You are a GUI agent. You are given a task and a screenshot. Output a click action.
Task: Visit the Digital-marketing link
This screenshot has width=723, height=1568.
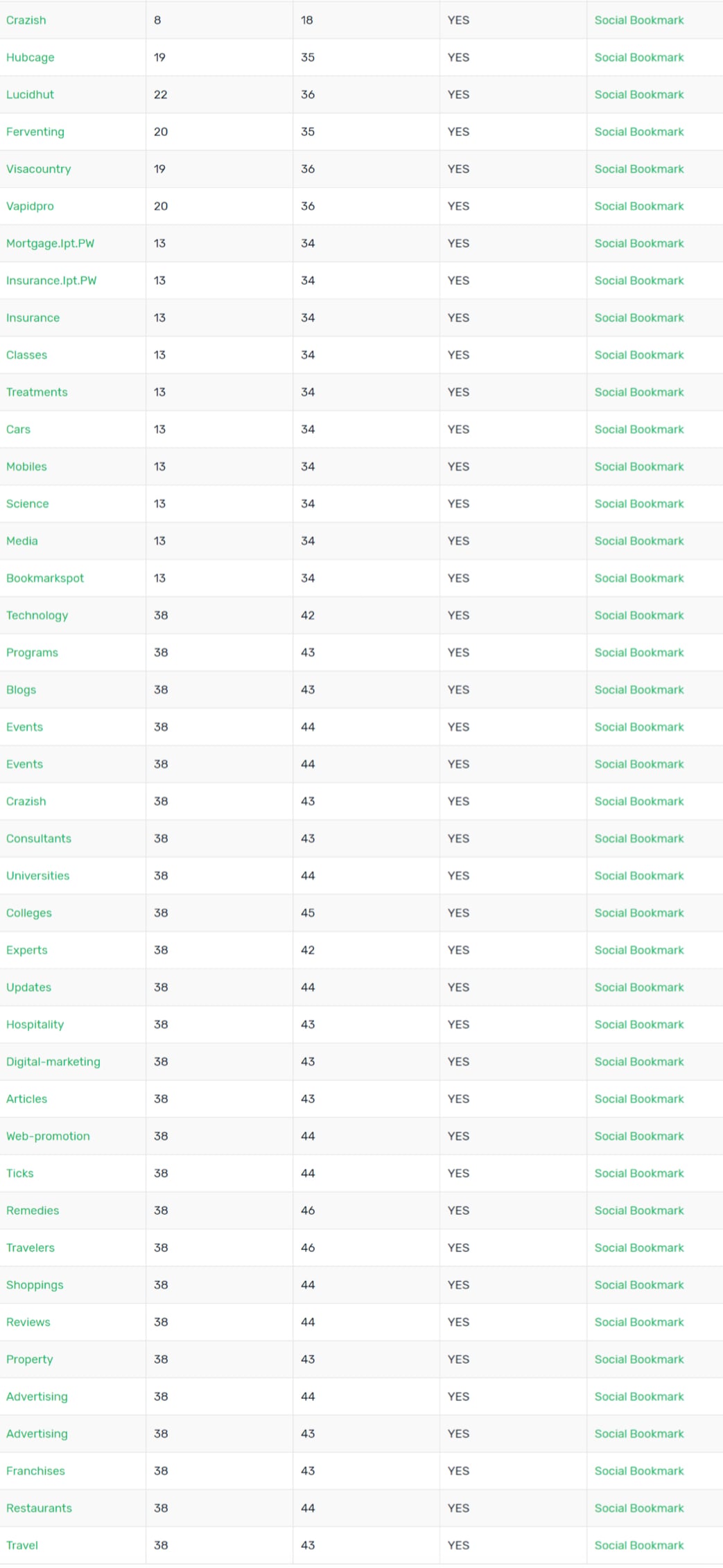(53, 1062)
